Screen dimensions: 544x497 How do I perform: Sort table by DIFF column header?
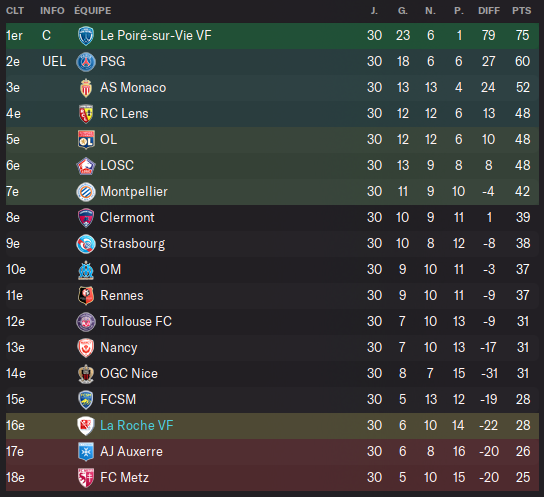(489, 11)
